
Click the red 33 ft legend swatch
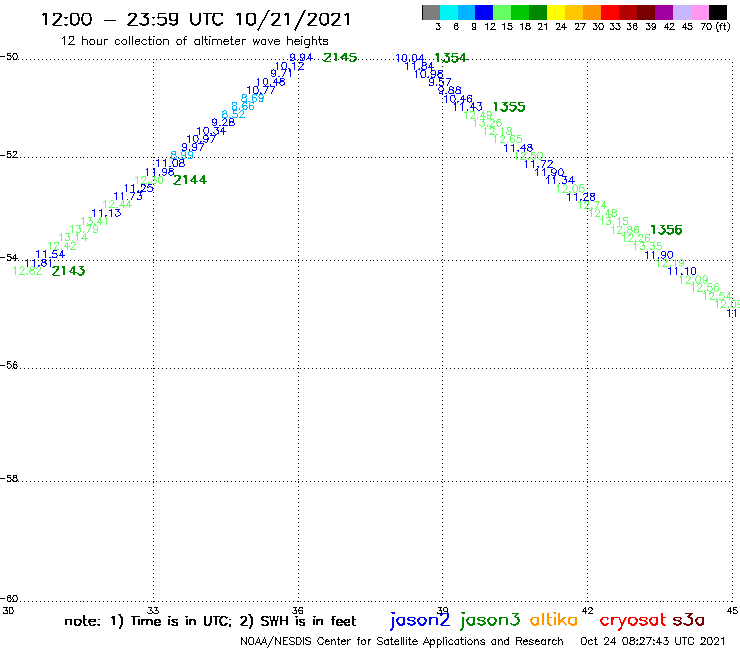[610, 13]
